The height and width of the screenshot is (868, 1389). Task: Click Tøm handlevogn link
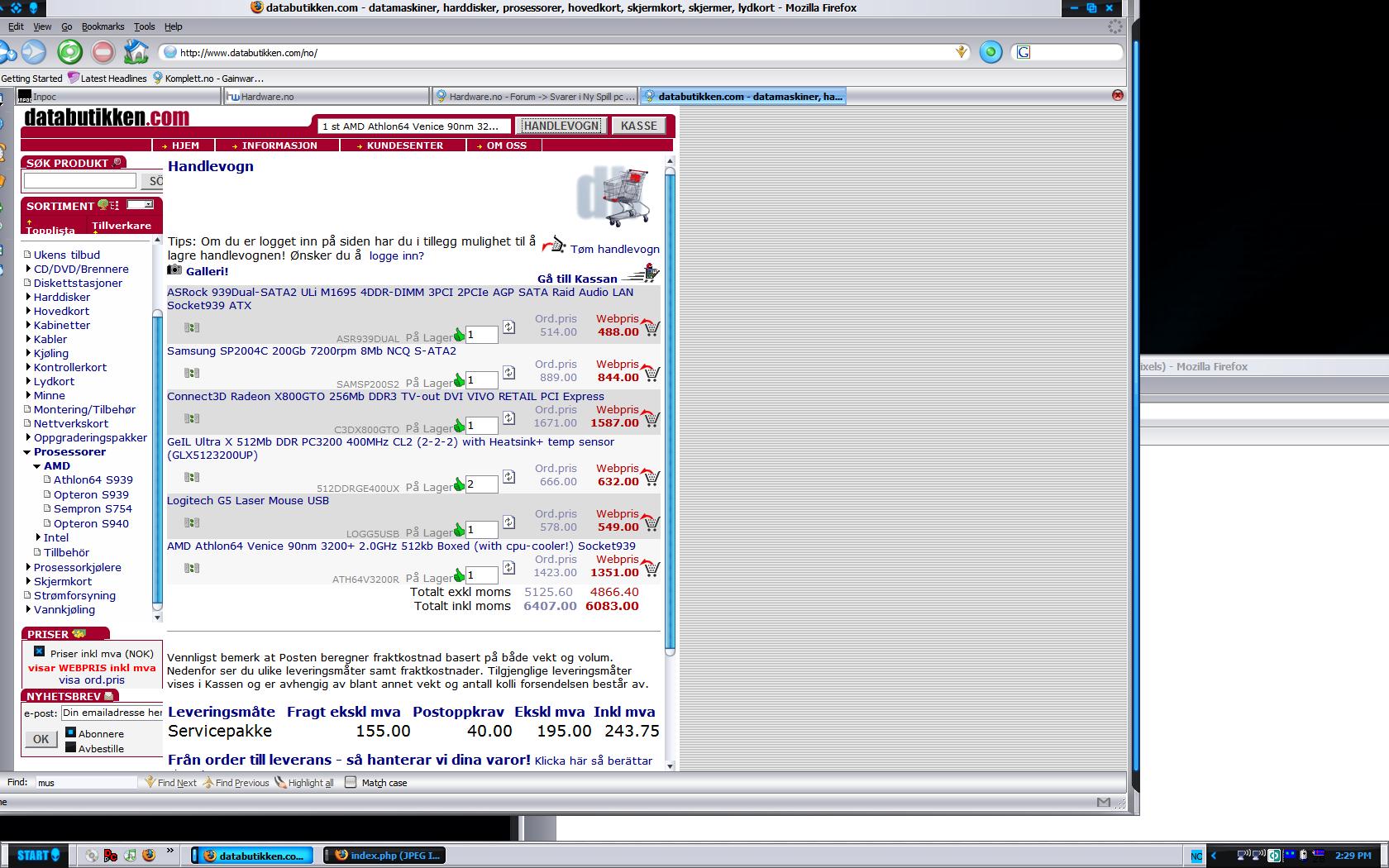(x=615, y=249)
